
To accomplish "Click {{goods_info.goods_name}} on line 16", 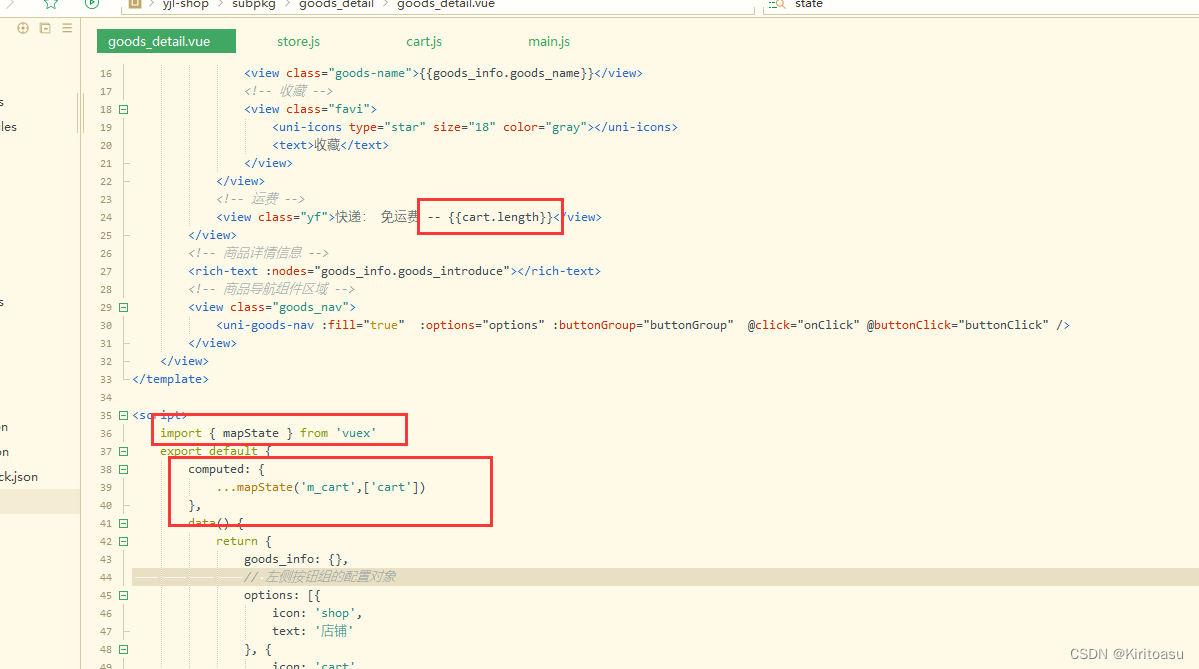I will 506,73.
